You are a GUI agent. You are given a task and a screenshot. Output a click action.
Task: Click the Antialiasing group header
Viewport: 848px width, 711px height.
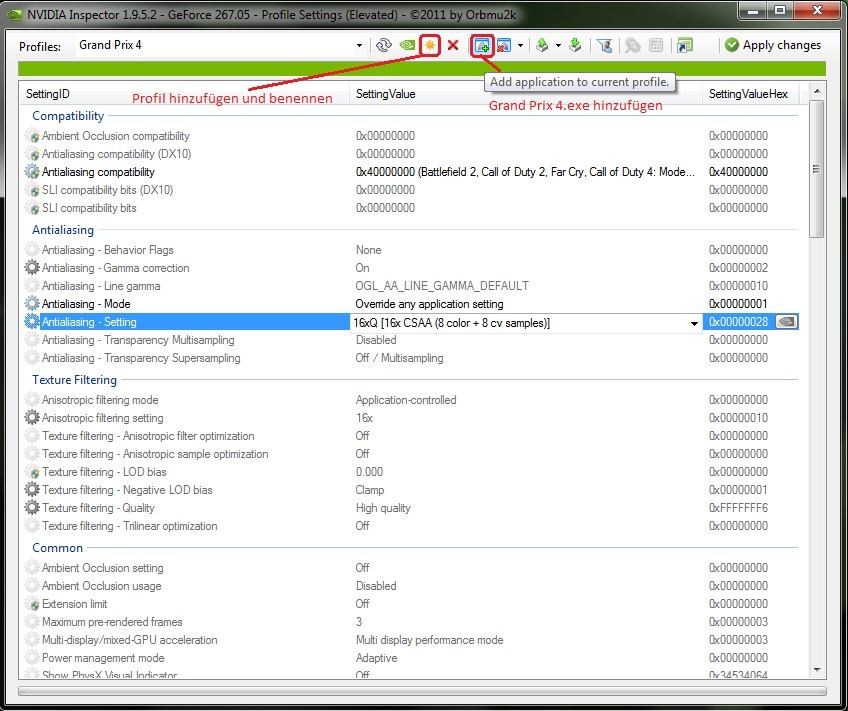[x=63, y=230]
